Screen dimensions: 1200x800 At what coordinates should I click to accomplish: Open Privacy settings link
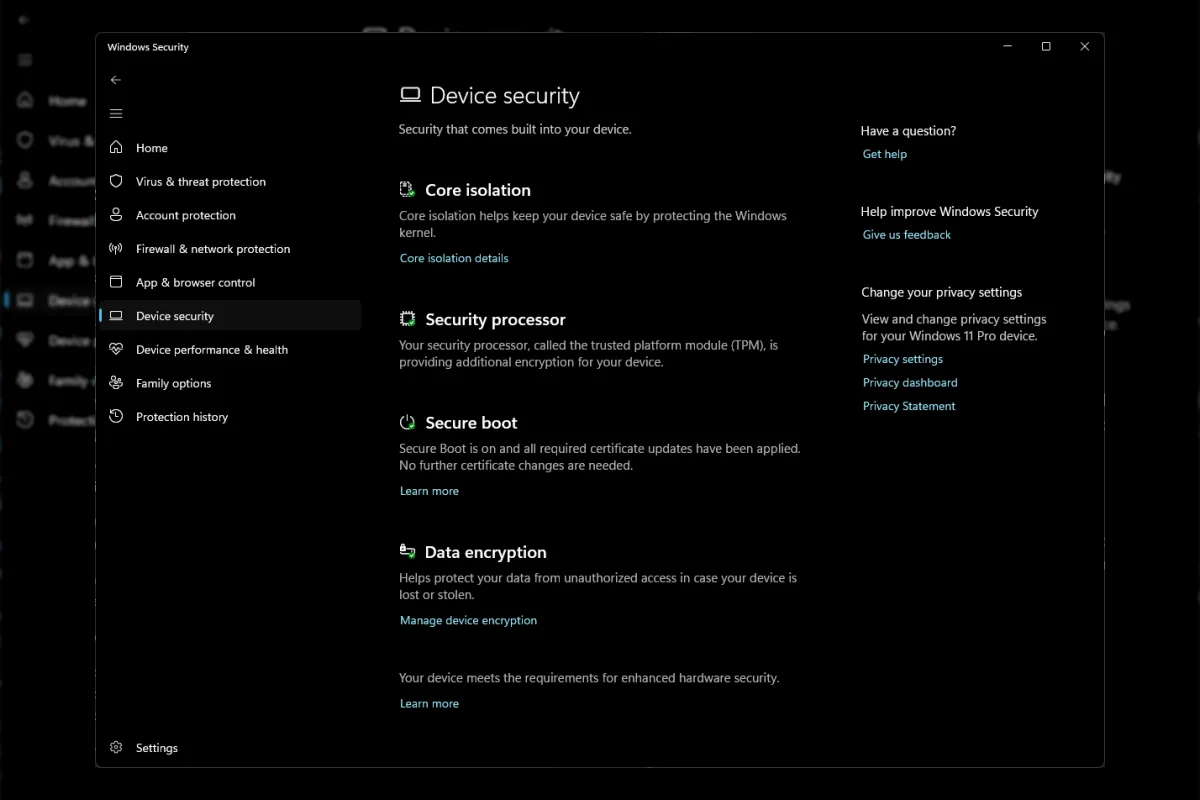tap(903, 359)
